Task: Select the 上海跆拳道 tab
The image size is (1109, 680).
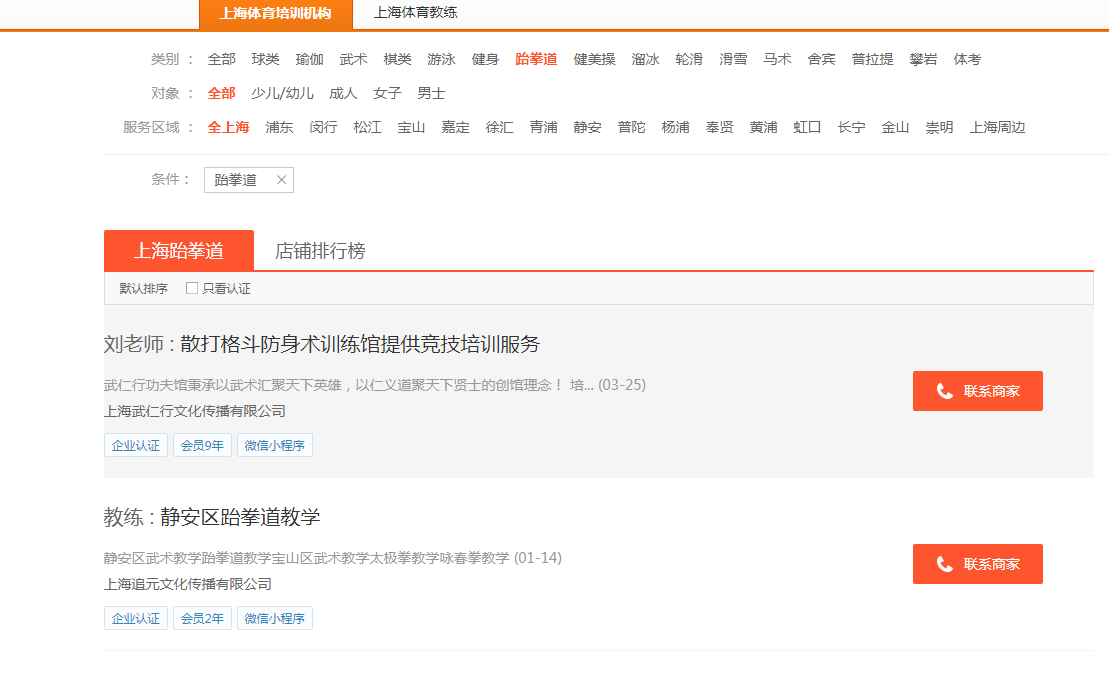Action: (x=179, y=250)
